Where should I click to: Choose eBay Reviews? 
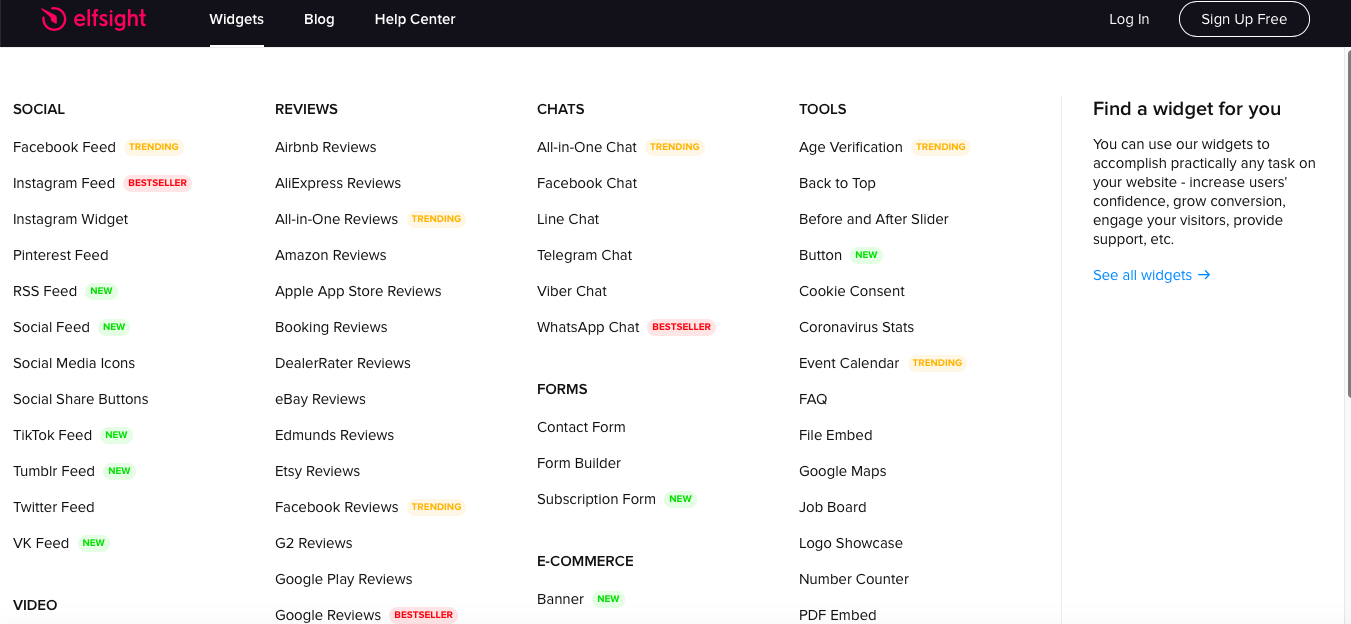(x=321, y=399)
